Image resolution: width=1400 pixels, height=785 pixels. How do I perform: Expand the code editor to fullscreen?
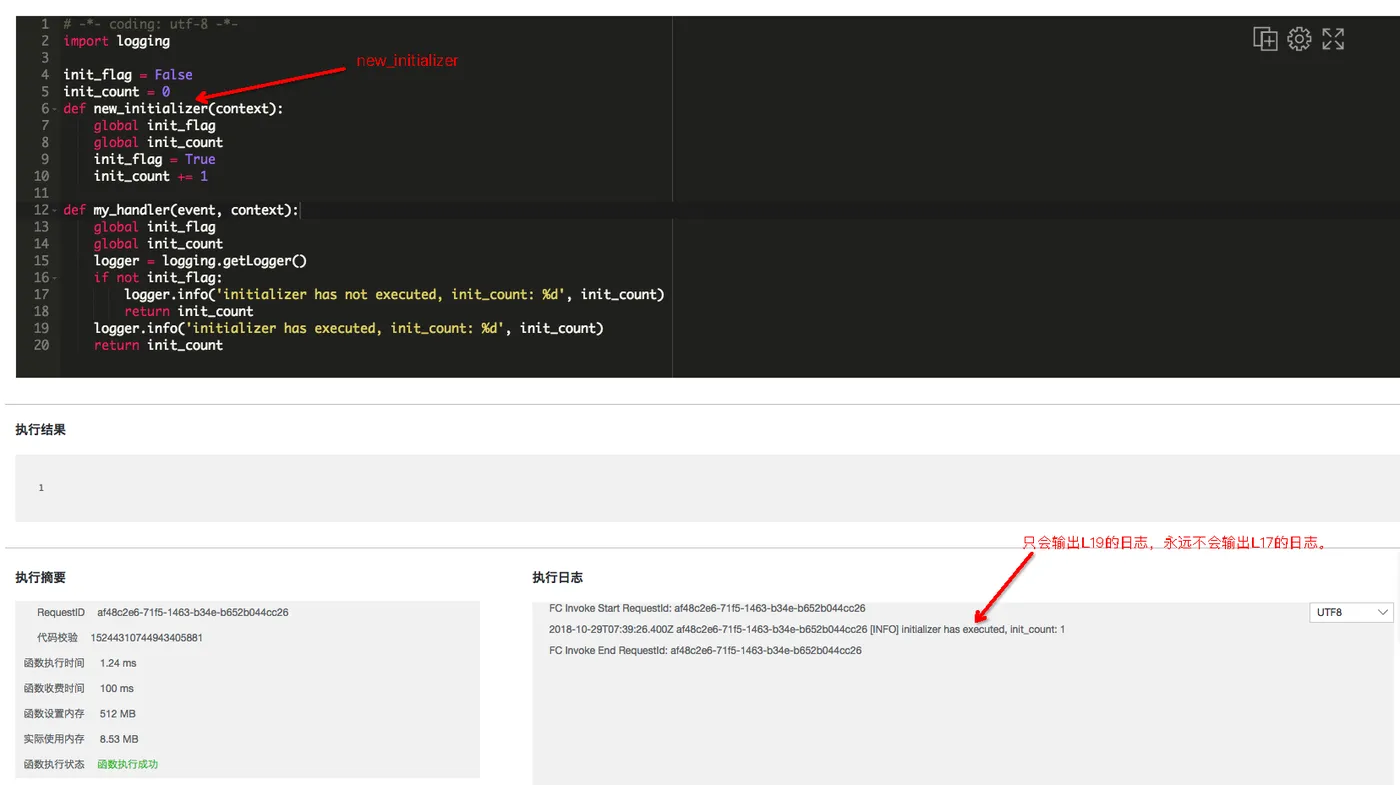click(x=1333, y=39)
